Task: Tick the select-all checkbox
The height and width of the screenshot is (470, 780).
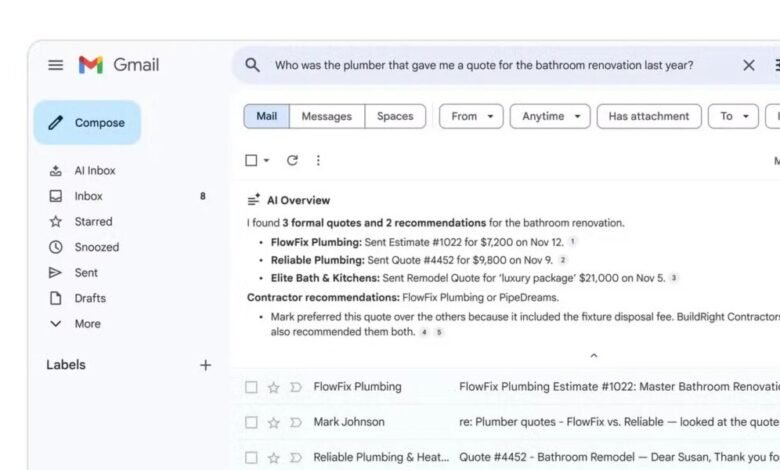Action: pyautogui.click(x=251, y=160)
